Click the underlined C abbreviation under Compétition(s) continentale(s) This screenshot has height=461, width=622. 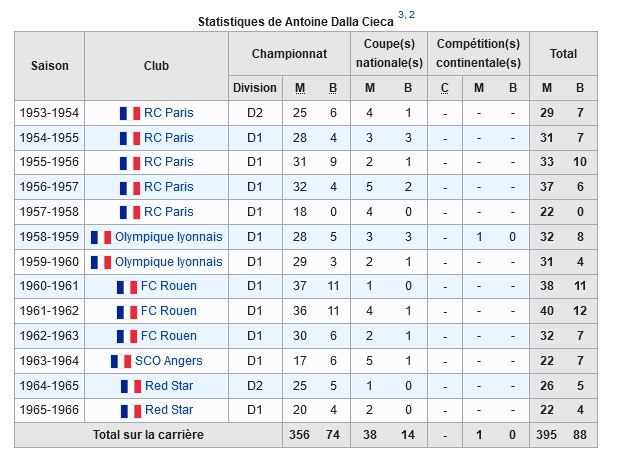pos(445,88)
